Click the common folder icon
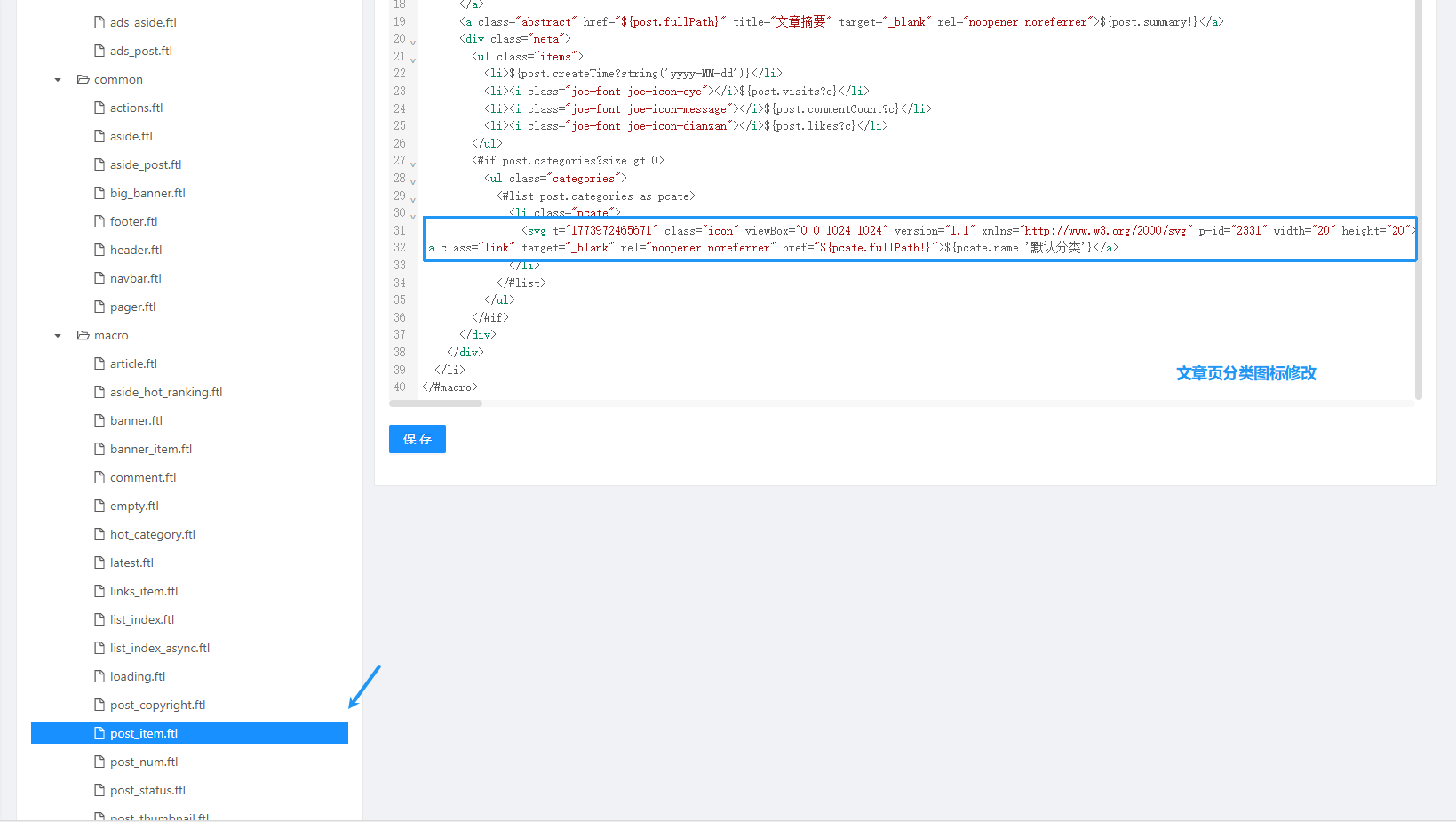The width and height of the screenshot is (1456, 822). (84, 79)
